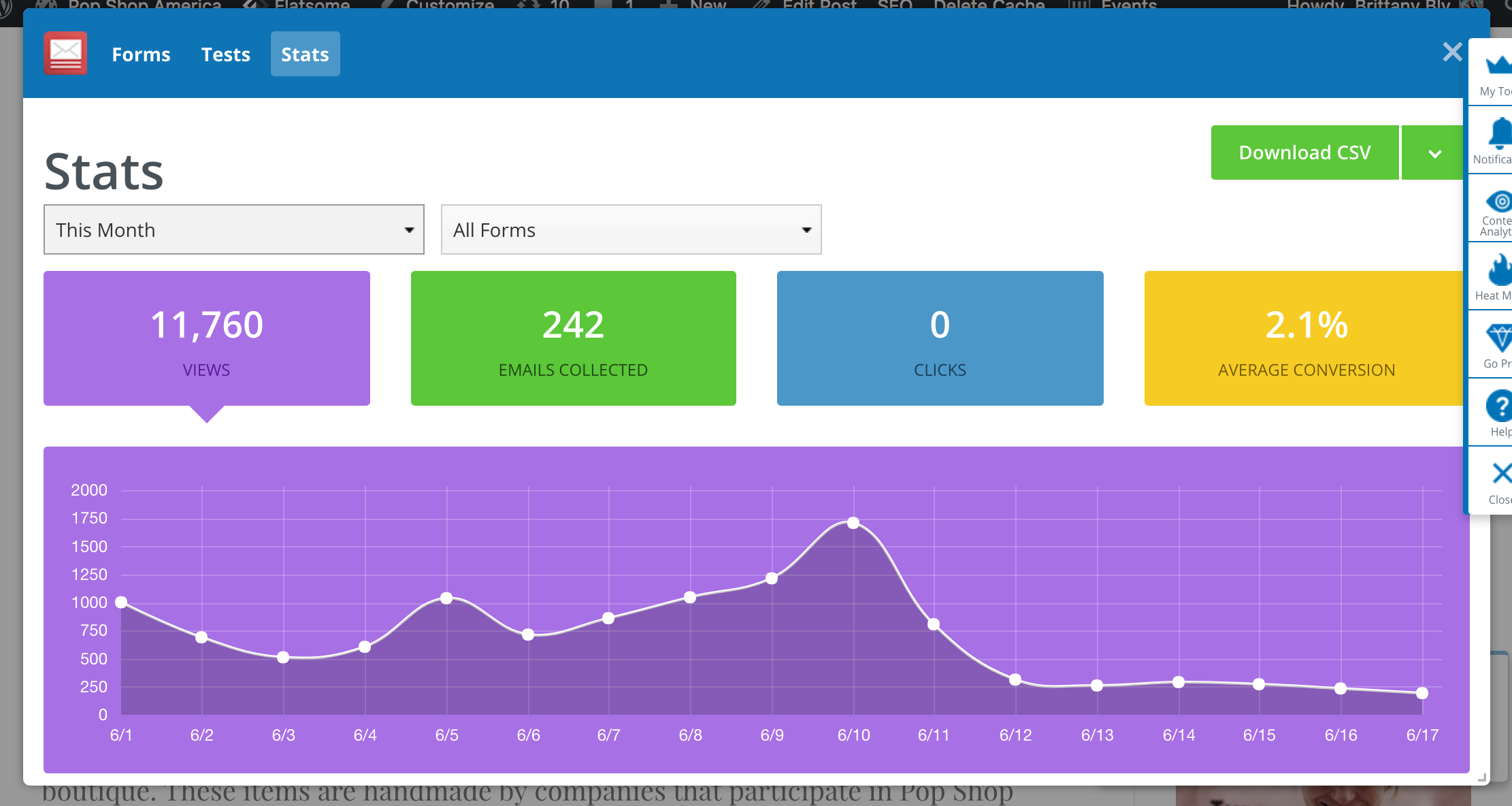Image resolution: width=1512 pixels, height=806 pixels.
Task: Click the Download CSV button
Action: [x=1306, y=152]
